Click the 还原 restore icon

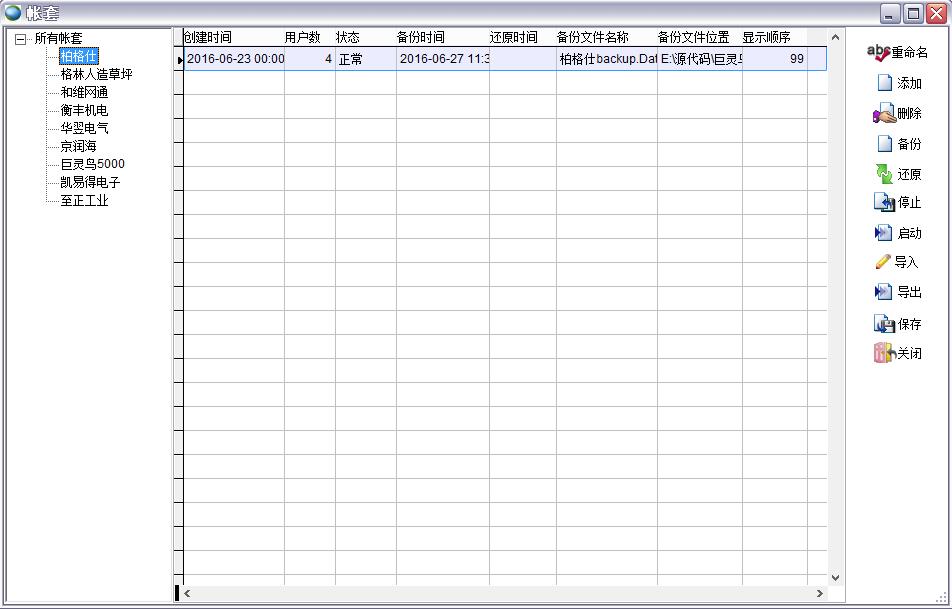coord(884,174)
